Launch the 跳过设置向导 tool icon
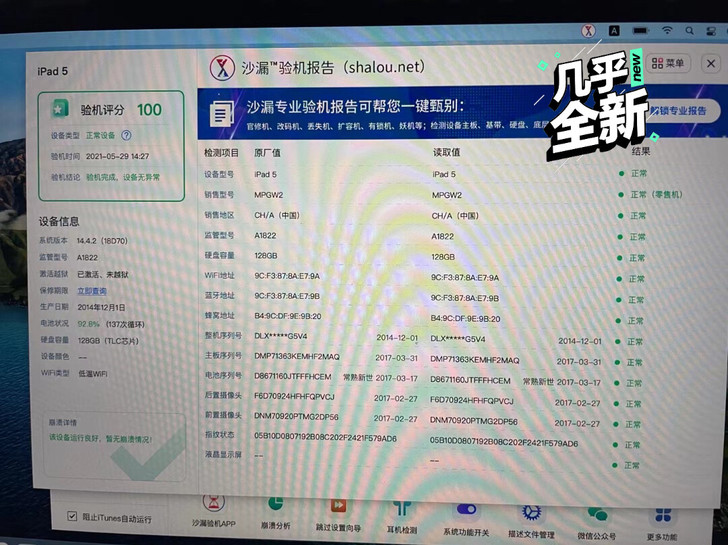 coord(338,506)
